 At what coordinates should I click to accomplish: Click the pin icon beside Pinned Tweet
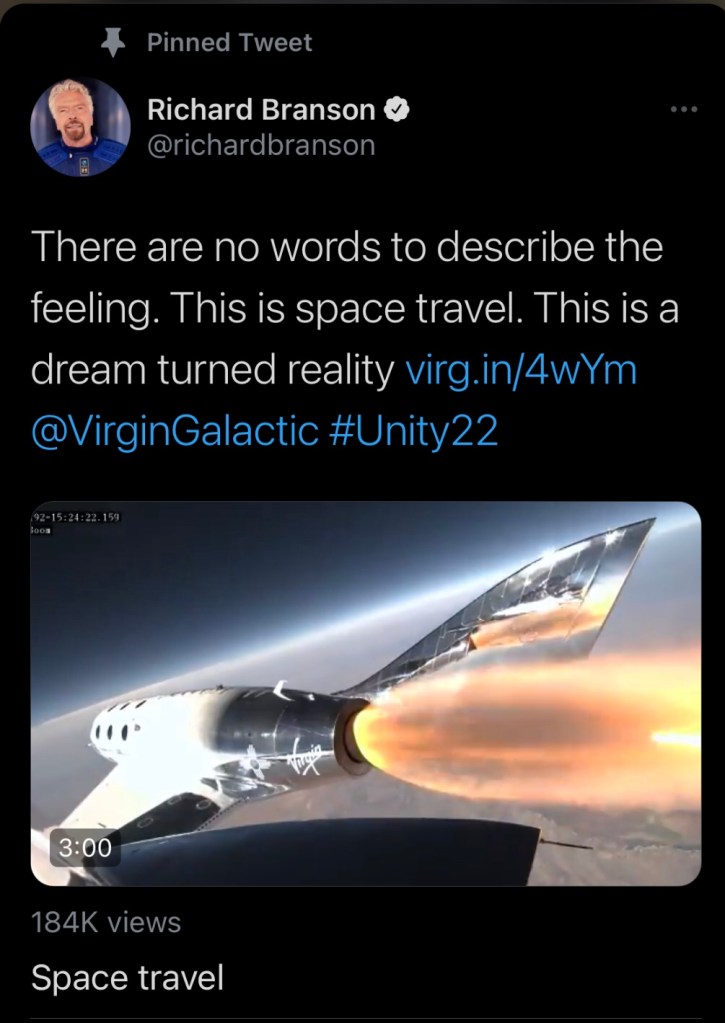click(x=114, y=43)
